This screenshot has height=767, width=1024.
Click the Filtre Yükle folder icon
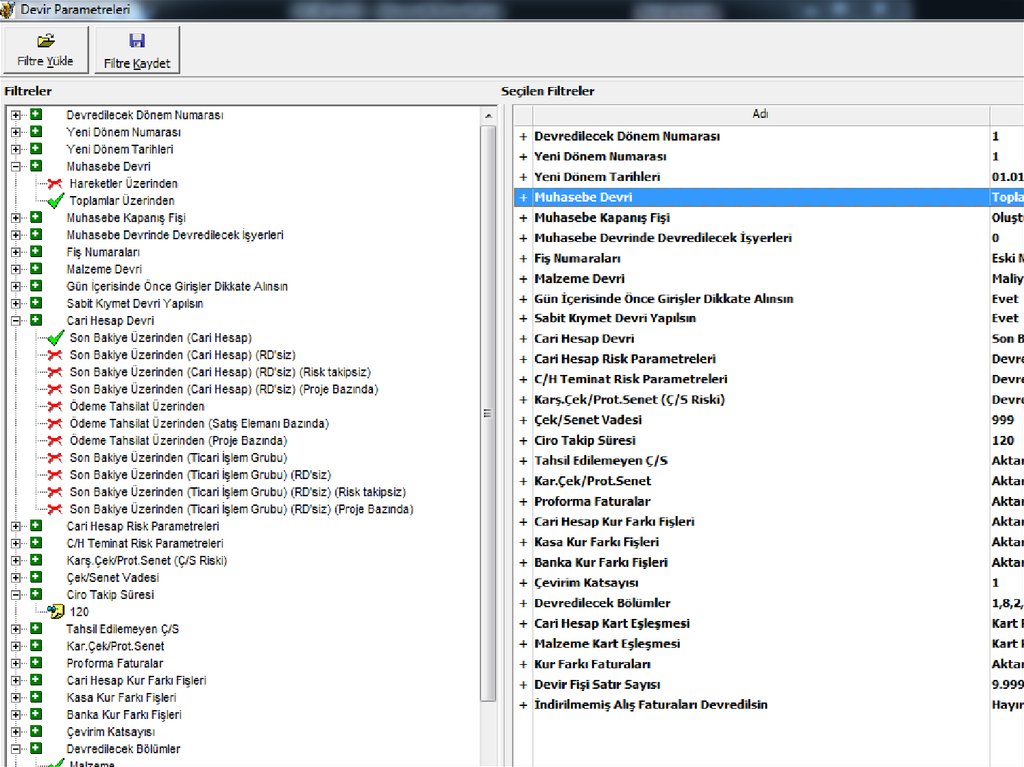45,41
